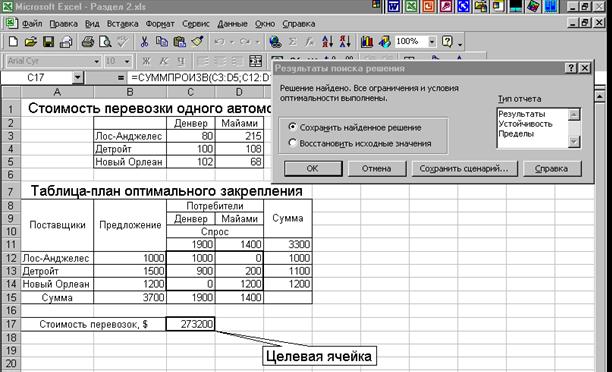Click the Open file folder icon
This screenshot has width=612, height=372.
click(x=30, y=42)
